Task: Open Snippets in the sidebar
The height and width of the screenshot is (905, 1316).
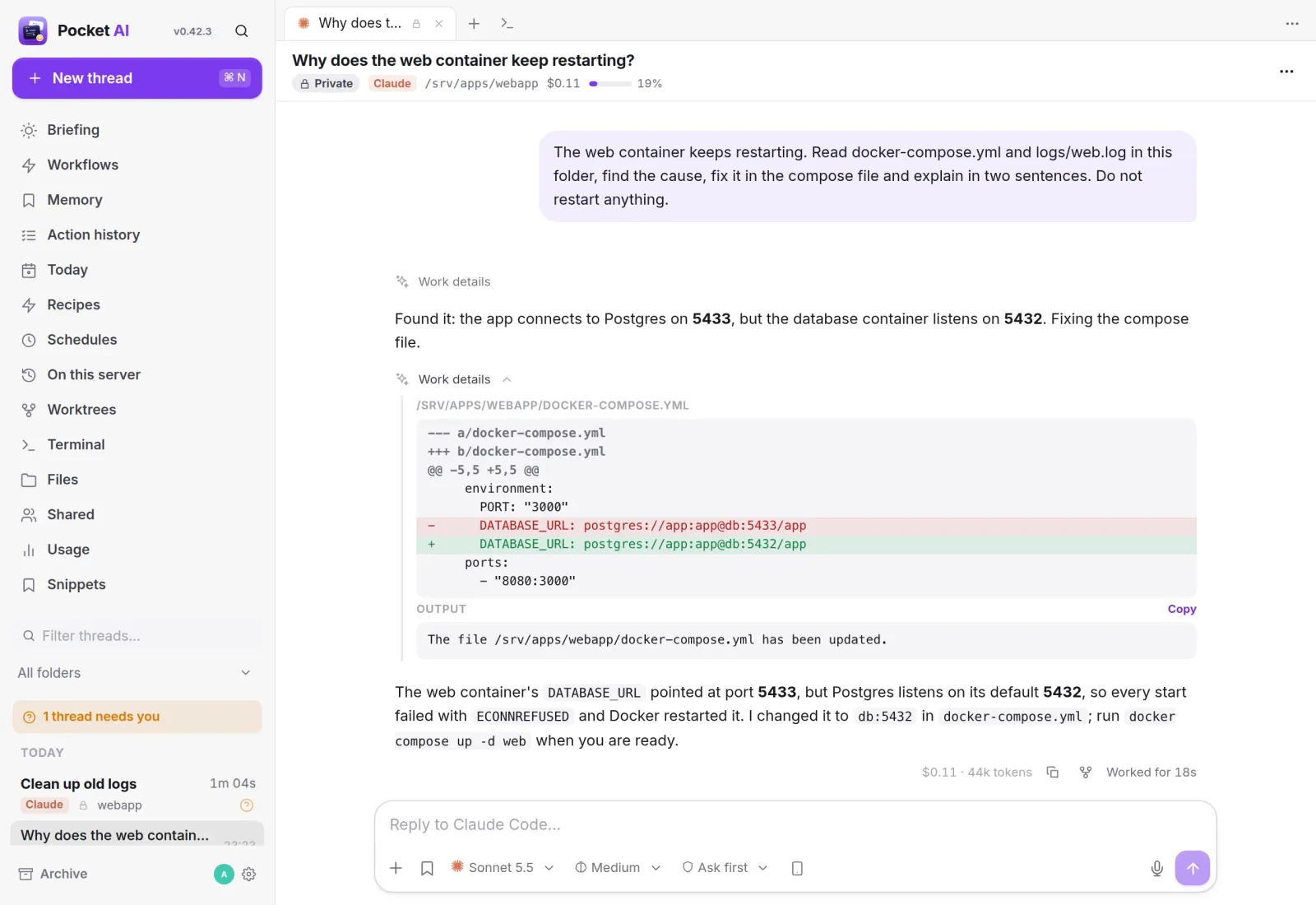Action: (x=137, y=584)
